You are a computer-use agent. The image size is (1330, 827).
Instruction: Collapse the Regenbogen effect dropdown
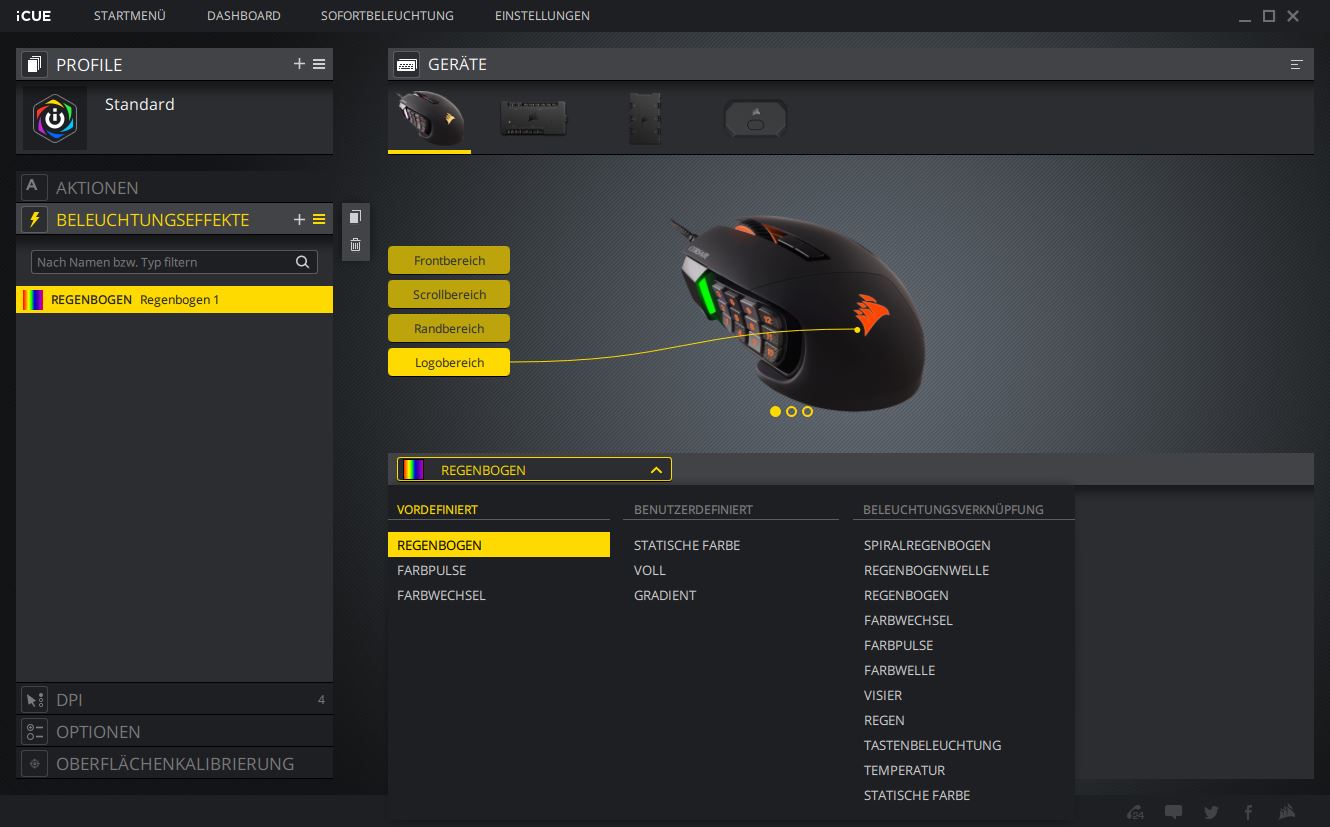pos(656,469)
